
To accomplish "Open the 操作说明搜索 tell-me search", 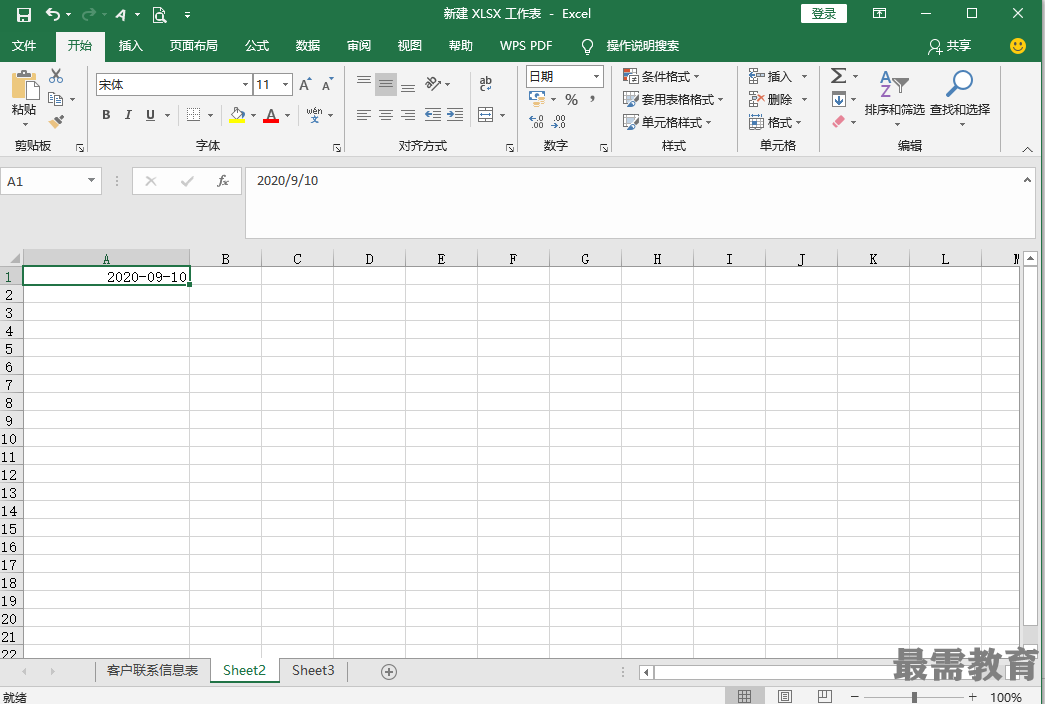I will pos(630,45).
